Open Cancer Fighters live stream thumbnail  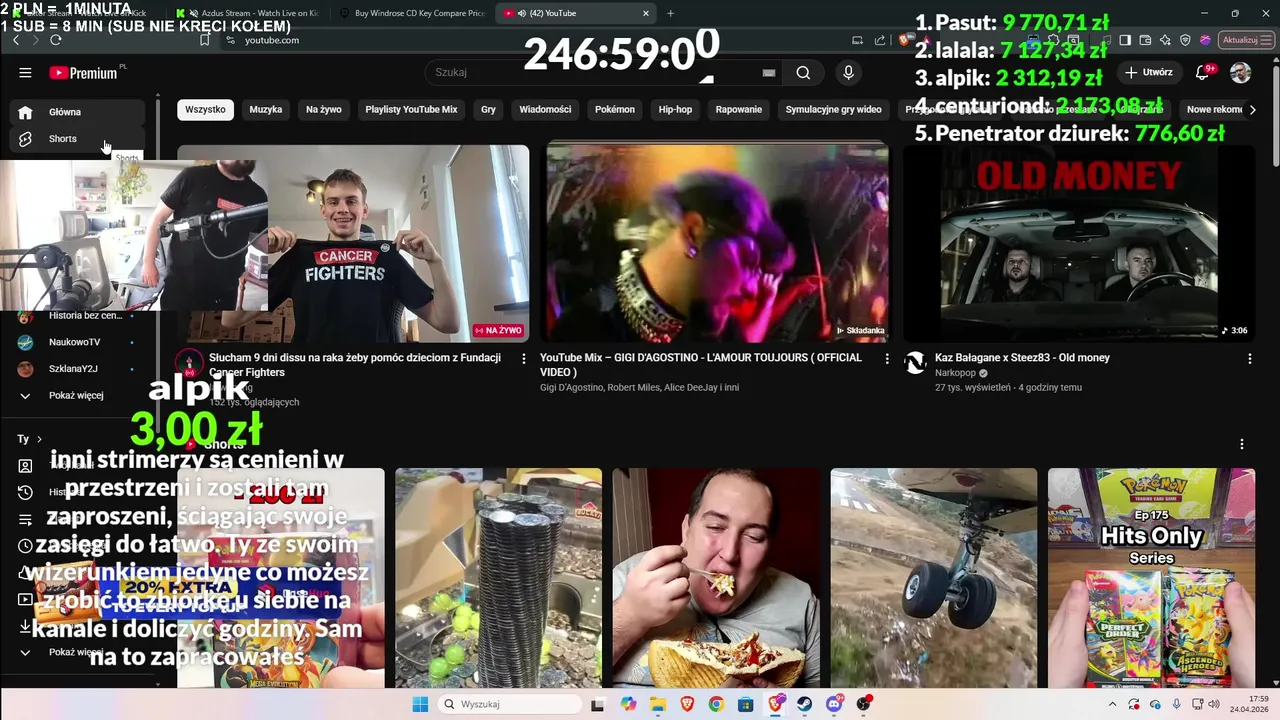353,243
